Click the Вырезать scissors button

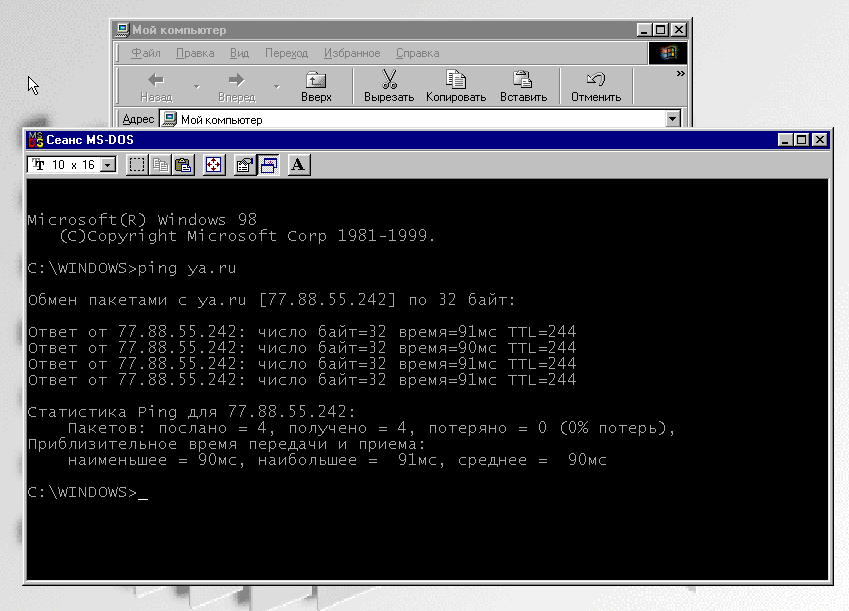(x=389, y=86)
